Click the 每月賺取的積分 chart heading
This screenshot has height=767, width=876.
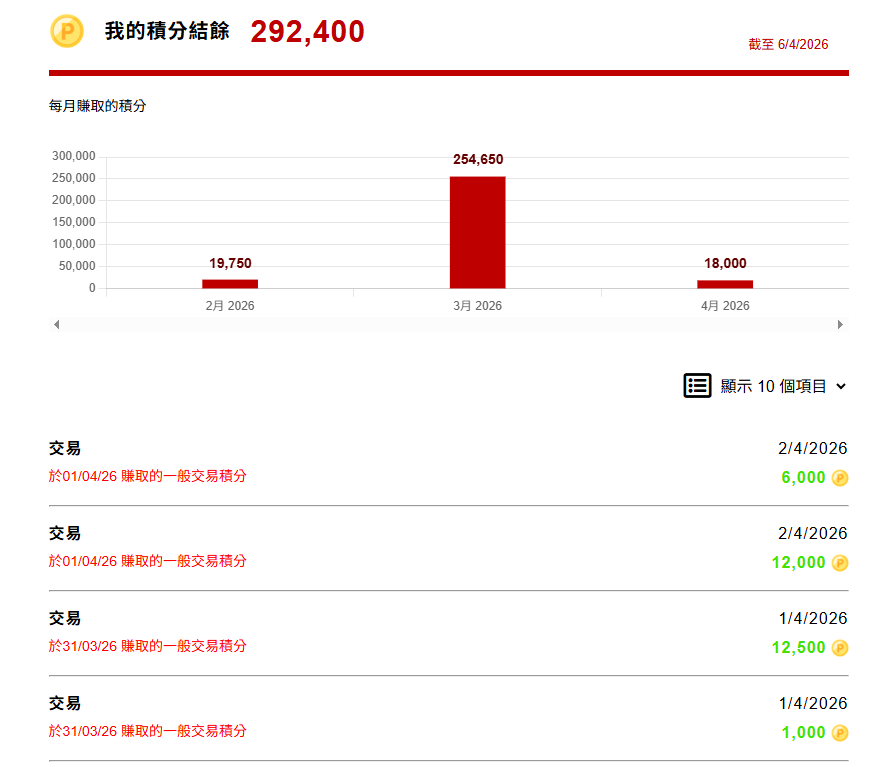pyautogui.click(x=97, y=106)
